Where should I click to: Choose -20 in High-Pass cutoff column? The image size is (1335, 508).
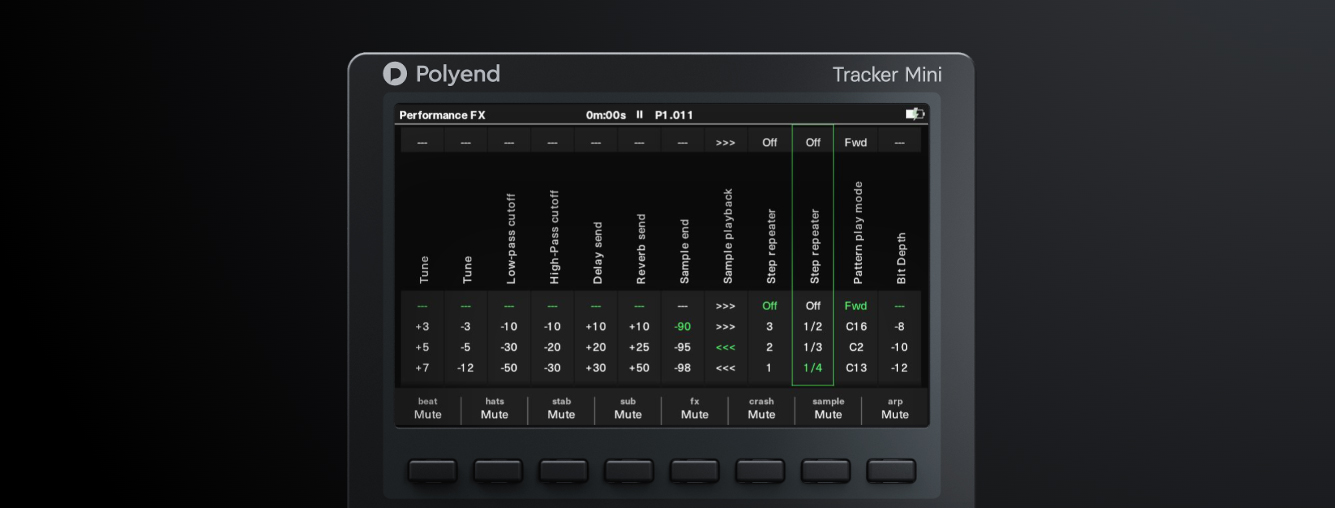click(552, 347)
